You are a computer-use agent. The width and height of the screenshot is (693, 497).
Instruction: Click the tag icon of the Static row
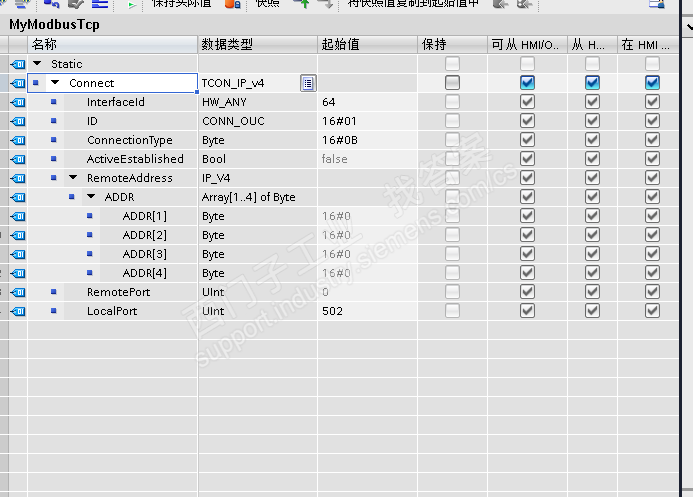click(18, 64)
